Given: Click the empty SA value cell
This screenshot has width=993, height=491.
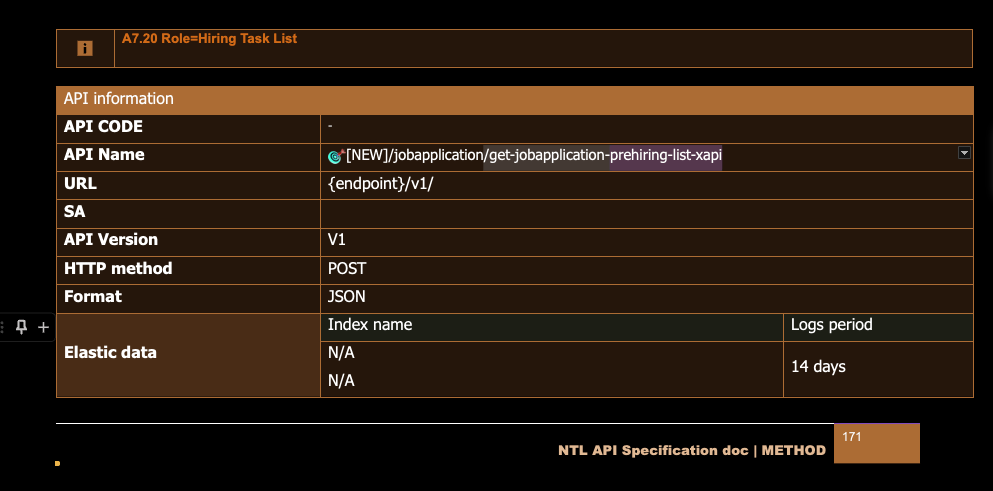Looking at the screenshot, I should (x=646, y=213).
